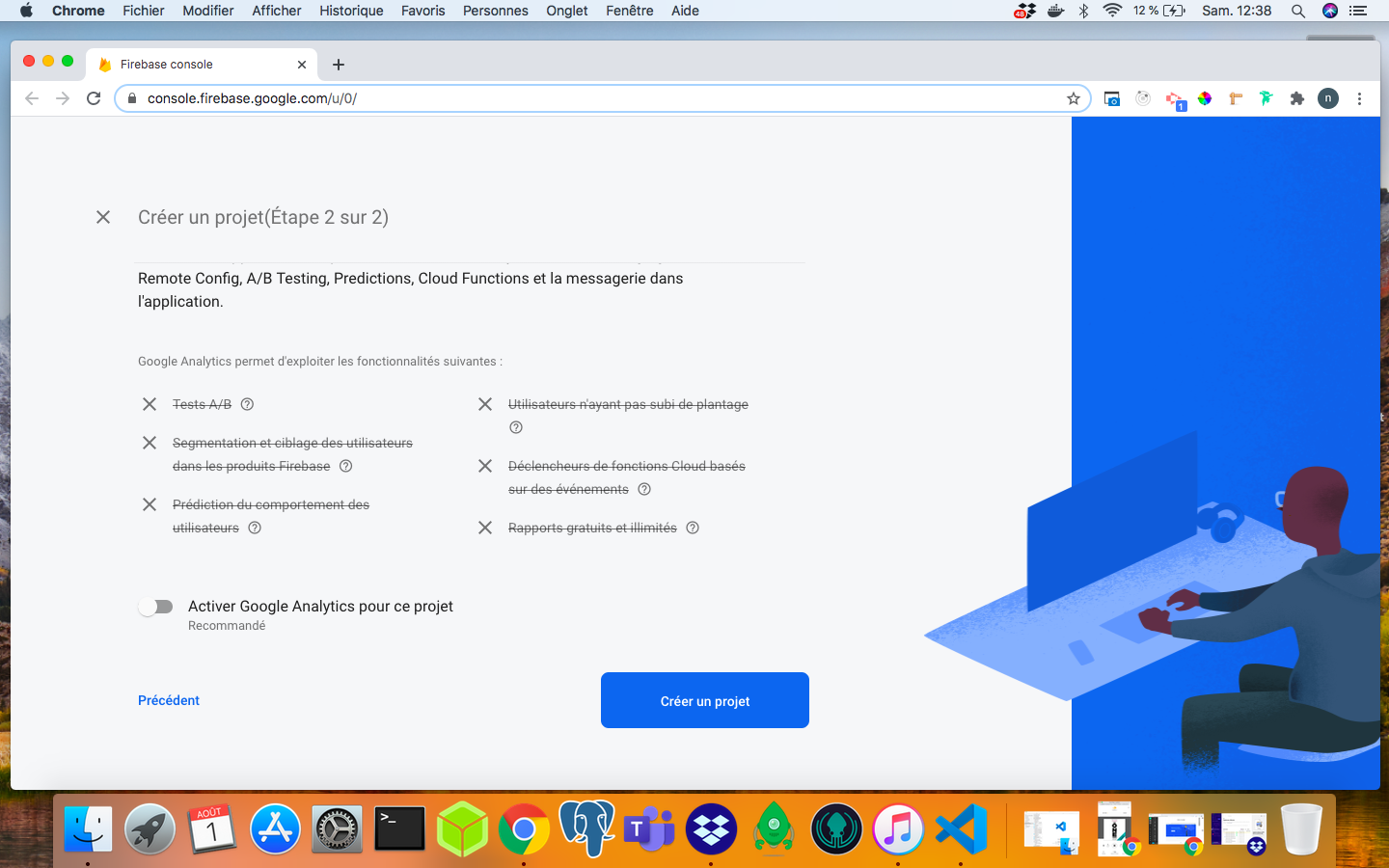Click the Tests A/B strikethrough text
This screenshot has width=1389, height=868.
(202, 404)
